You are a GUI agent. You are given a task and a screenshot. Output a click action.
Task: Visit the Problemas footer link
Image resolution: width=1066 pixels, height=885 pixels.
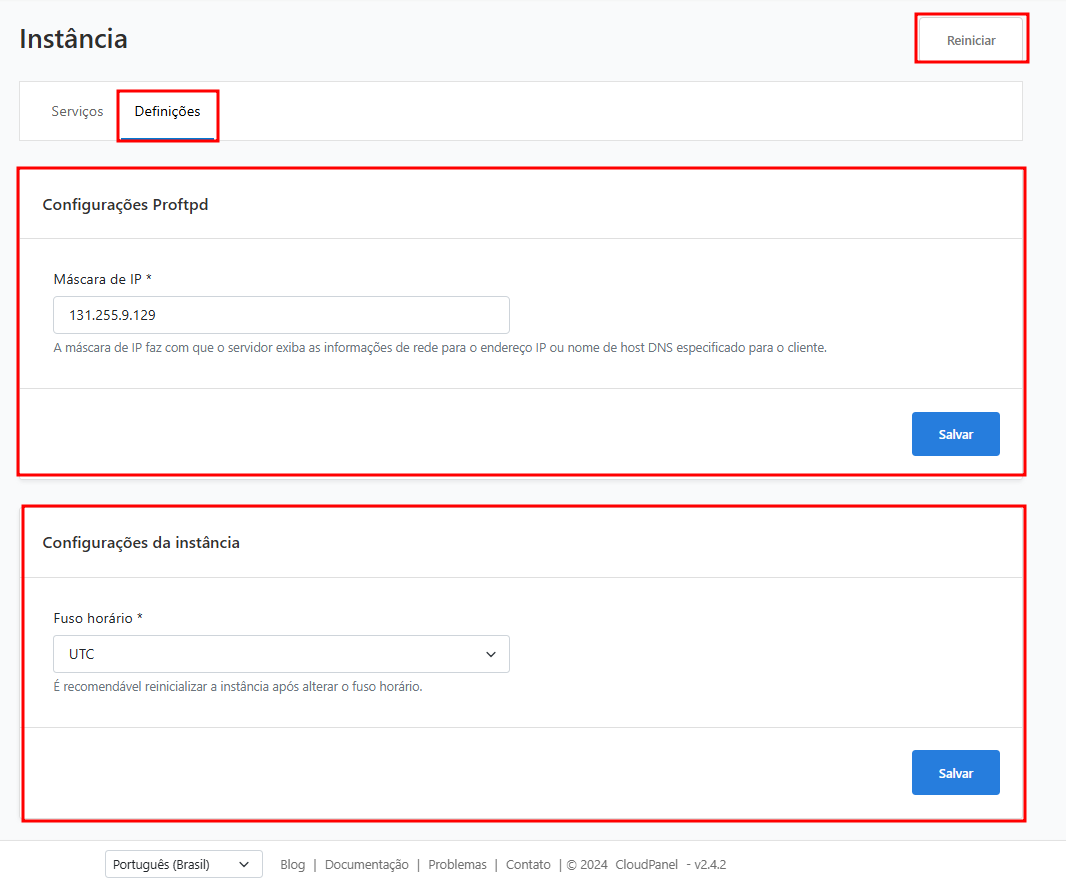pos(457,864)
